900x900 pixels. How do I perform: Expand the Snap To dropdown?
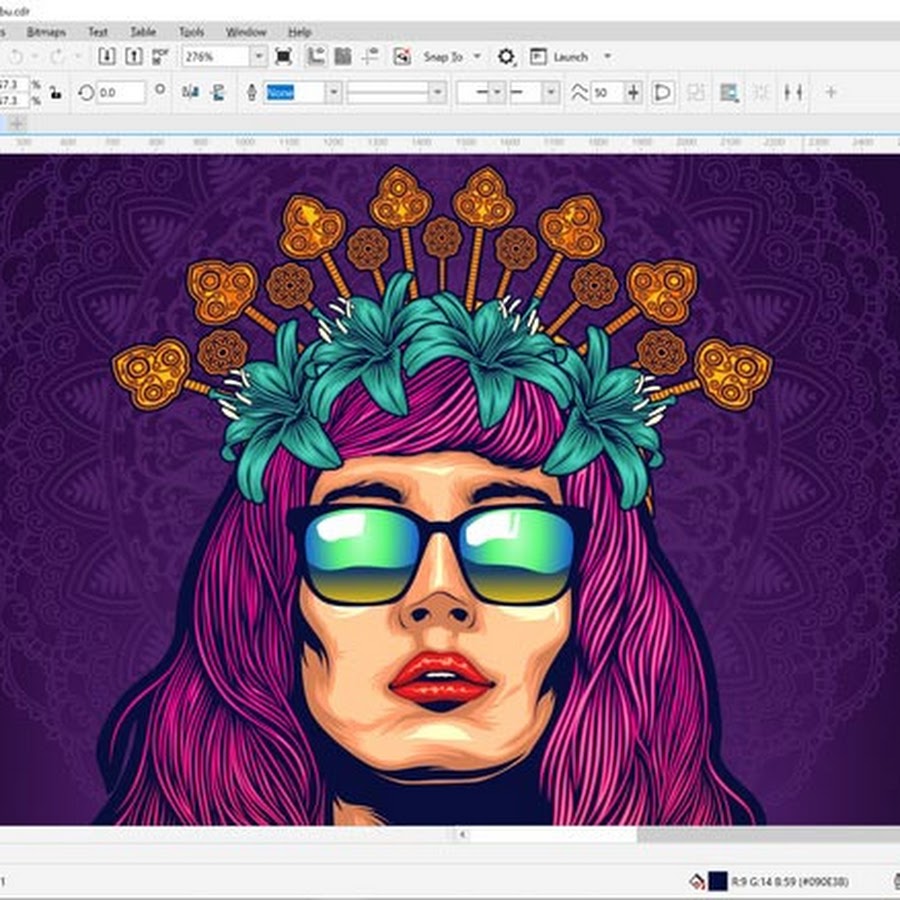tap(476, 56)
